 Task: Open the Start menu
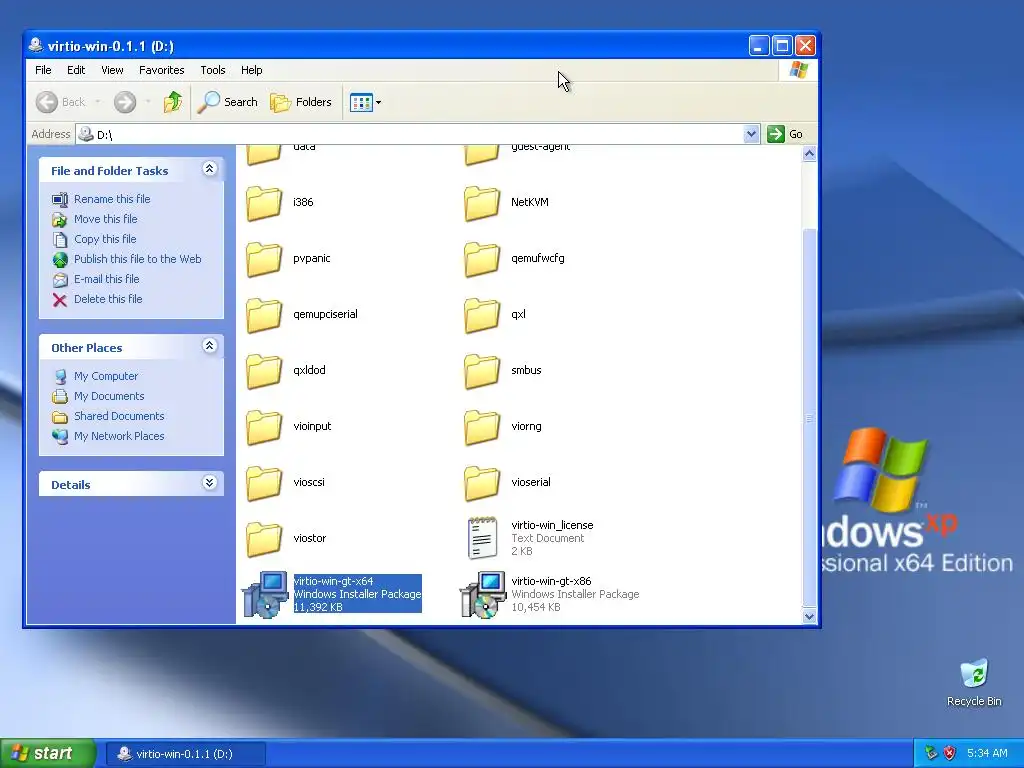pyautogui.click(x=48, y=753)
